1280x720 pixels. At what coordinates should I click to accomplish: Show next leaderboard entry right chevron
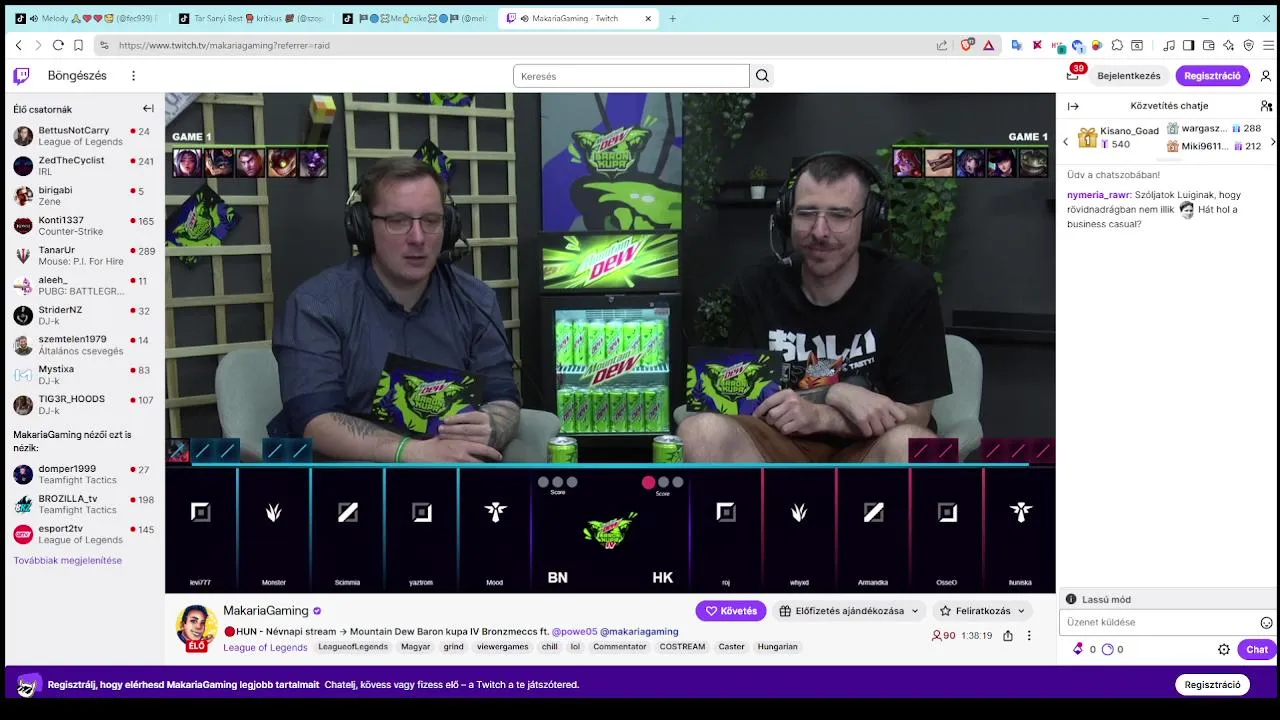1272,142
